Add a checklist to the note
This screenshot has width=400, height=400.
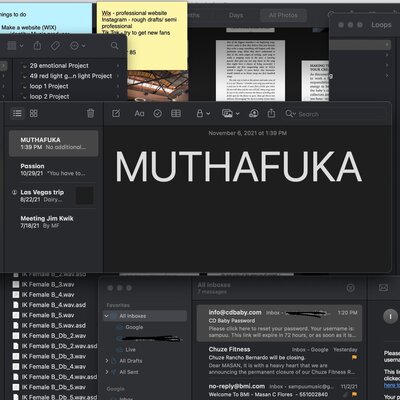pyautogui.click(x=158, y=114)
